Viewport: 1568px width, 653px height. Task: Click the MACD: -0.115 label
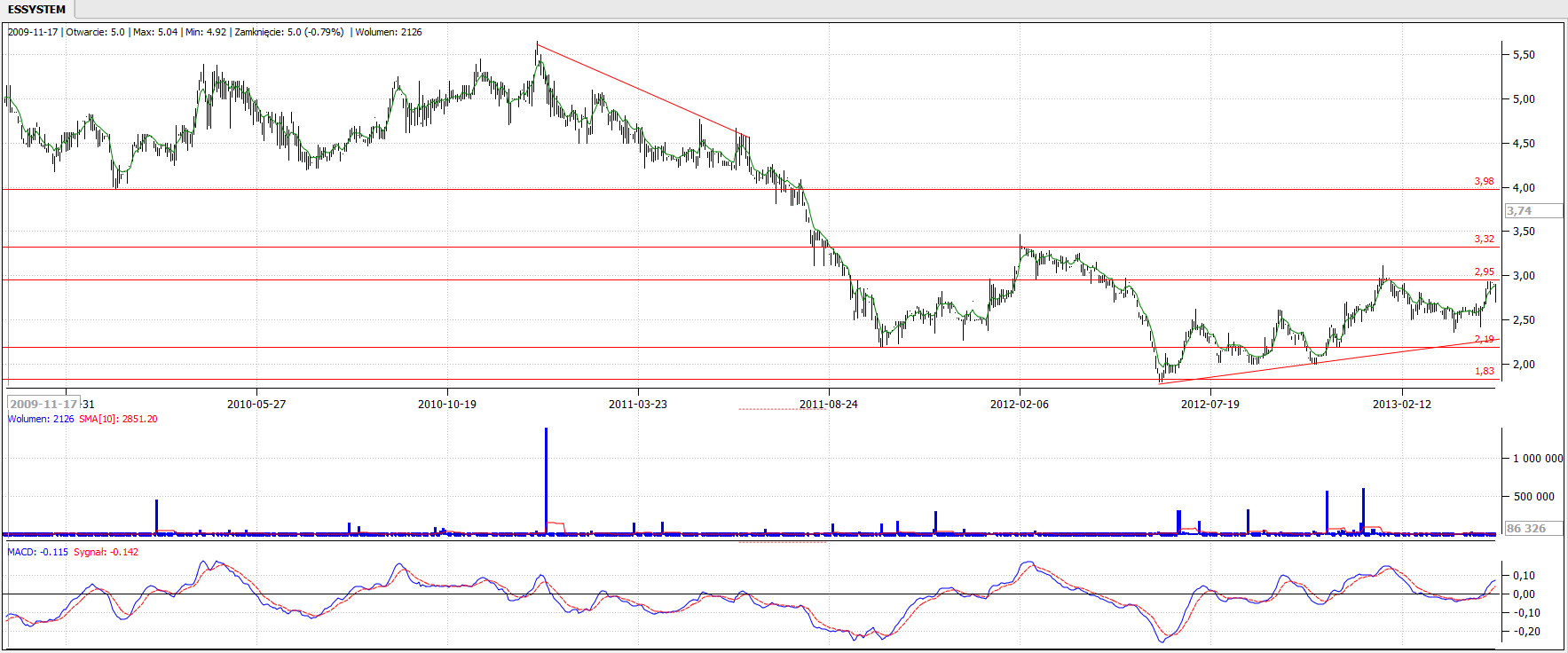click(38, 552)
